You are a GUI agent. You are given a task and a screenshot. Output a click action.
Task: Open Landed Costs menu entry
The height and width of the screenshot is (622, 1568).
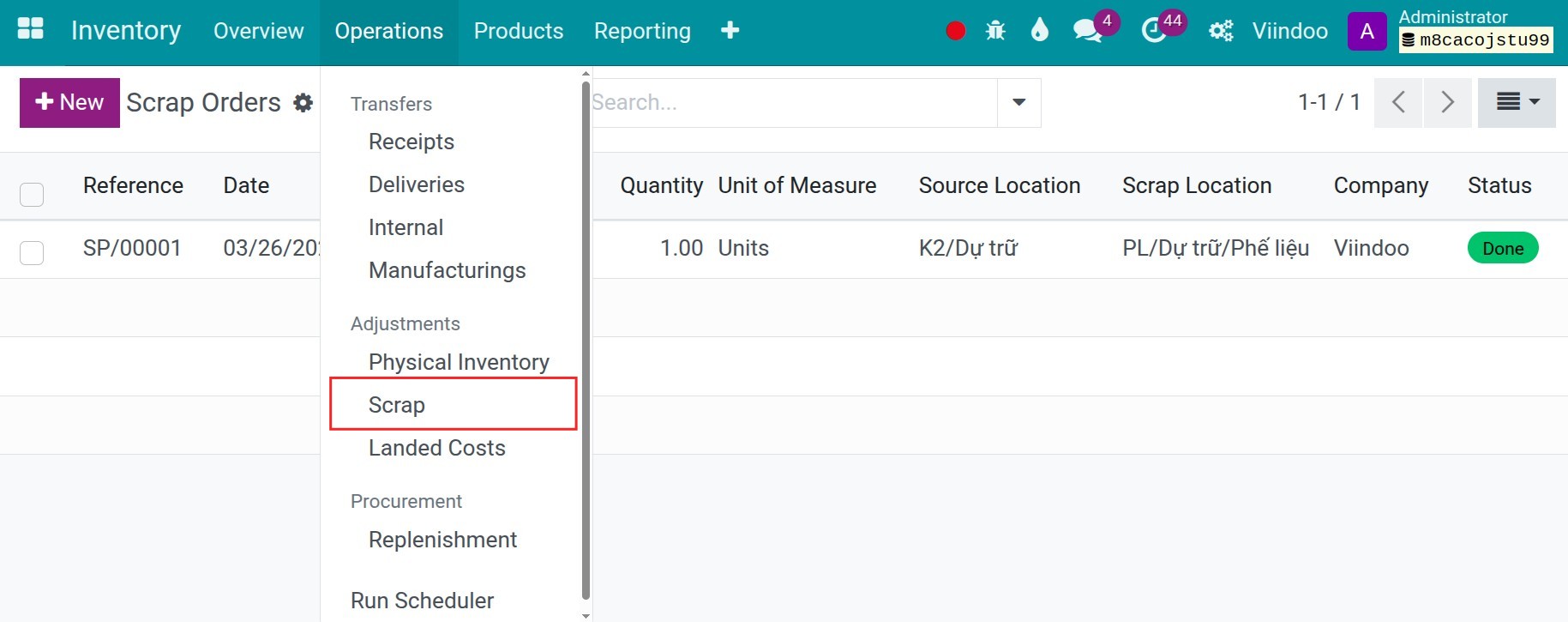tap(437, 448)
